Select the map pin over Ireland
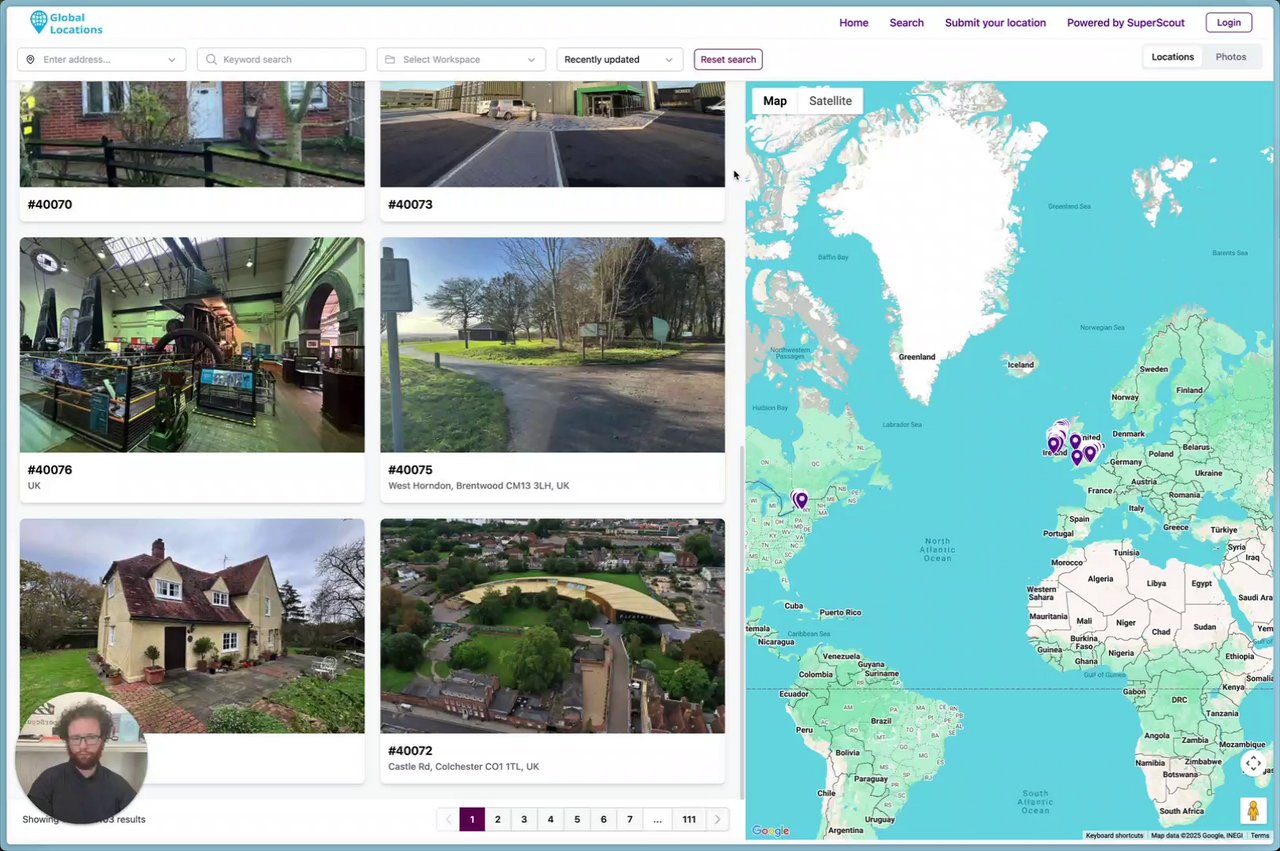 tap(1053, 444)
